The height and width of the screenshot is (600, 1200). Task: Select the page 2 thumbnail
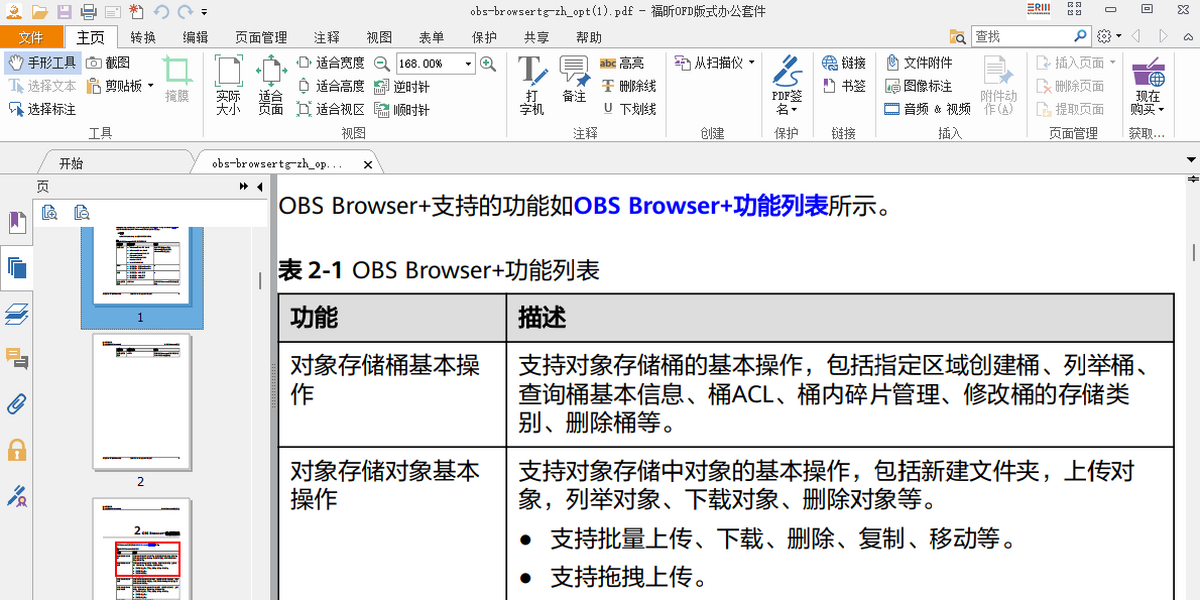pyautogui.click(x=141, y=402)
